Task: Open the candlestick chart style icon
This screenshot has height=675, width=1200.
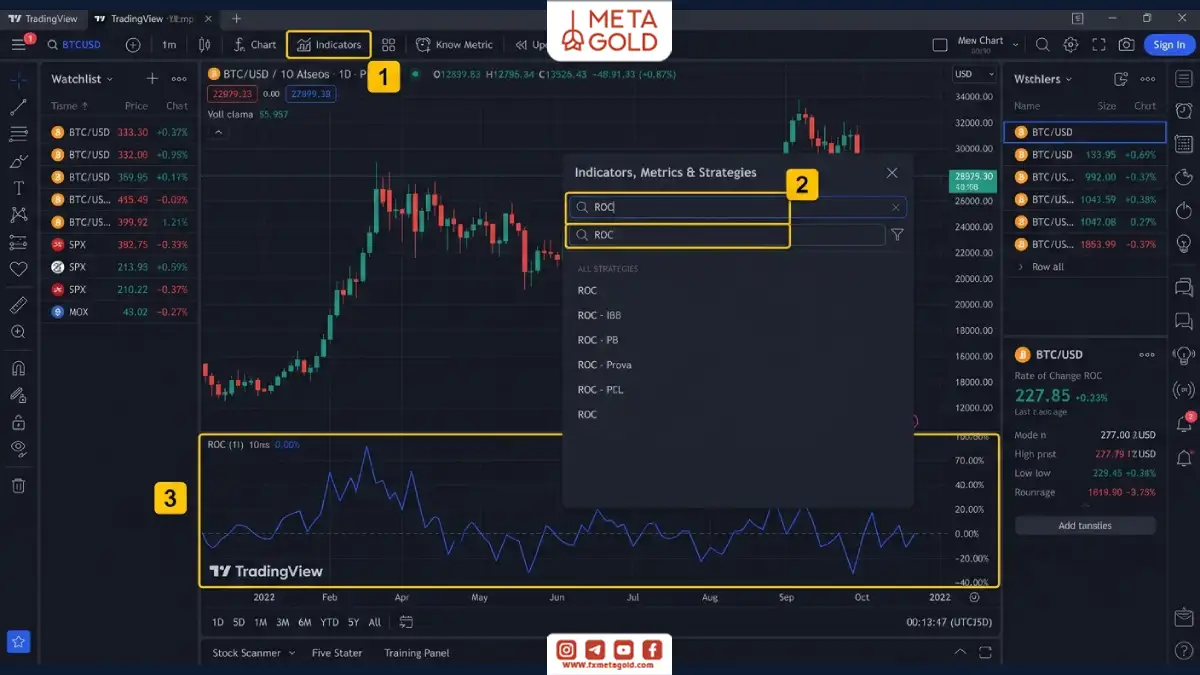Action: click(x=204, y=45)
